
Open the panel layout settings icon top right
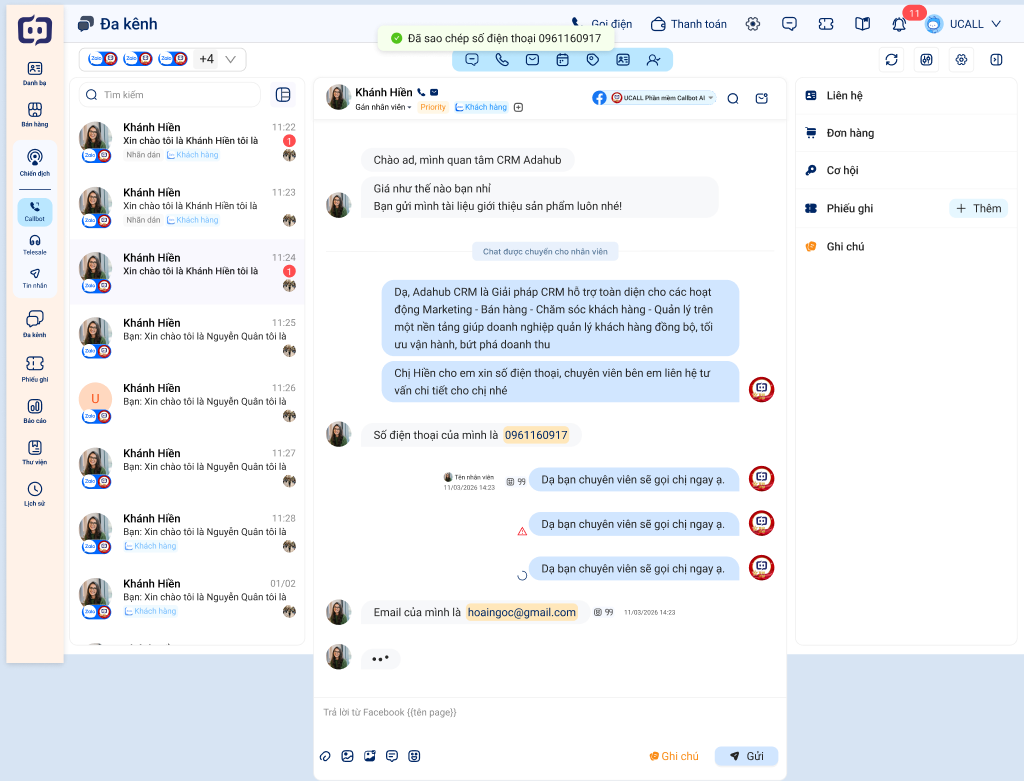coord(926,60)
